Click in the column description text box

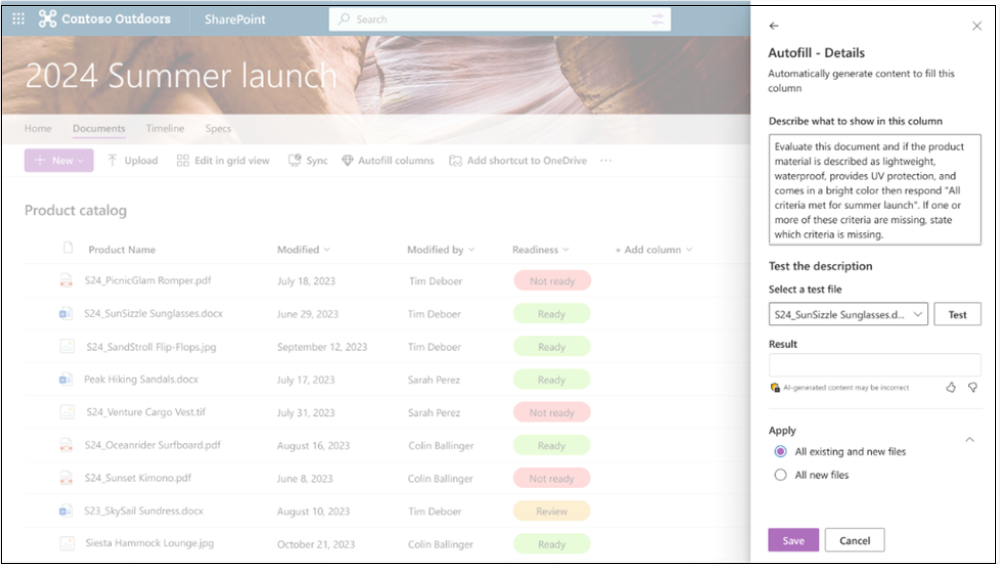click(x=874, y=189)
